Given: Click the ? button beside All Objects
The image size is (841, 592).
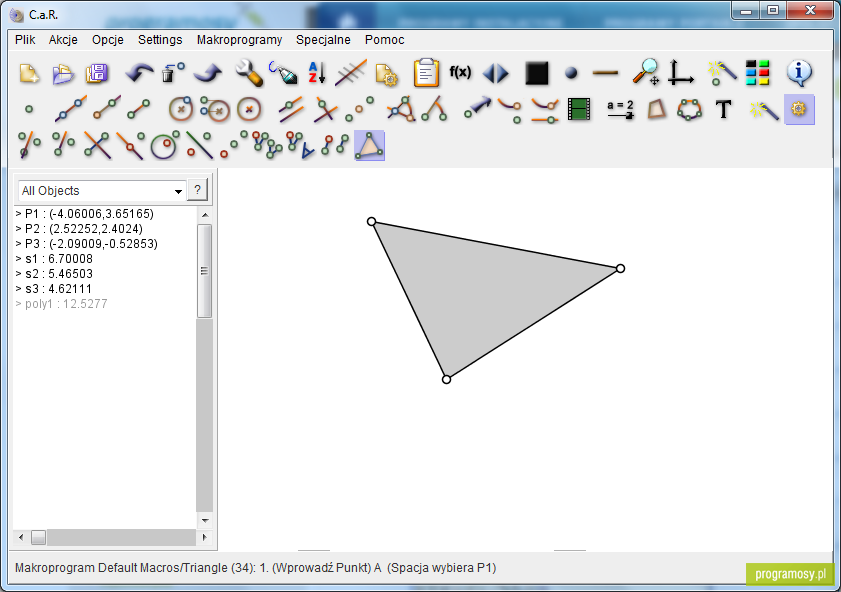Looking at the screenshot, I should [x=197, y=190].
